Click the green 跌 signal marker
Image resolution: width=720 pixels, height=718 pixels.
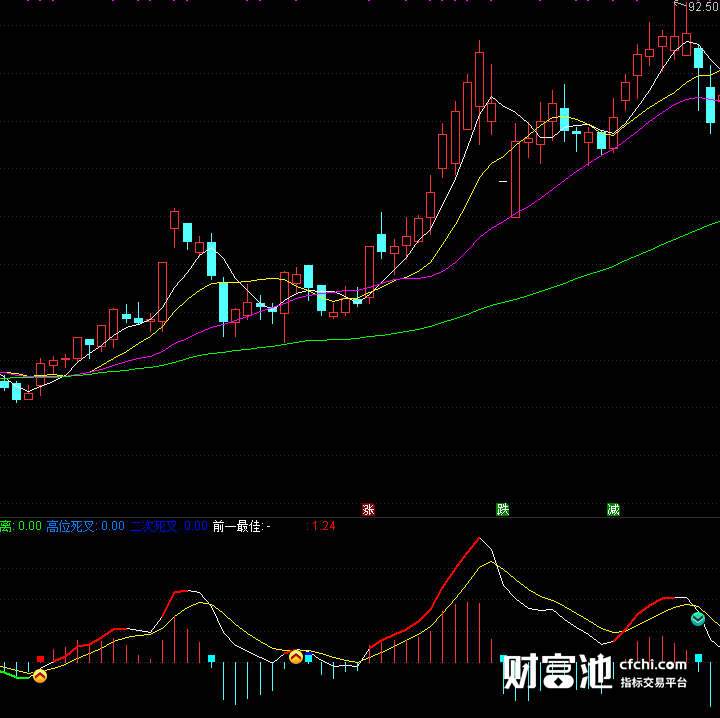click(502, 509)
